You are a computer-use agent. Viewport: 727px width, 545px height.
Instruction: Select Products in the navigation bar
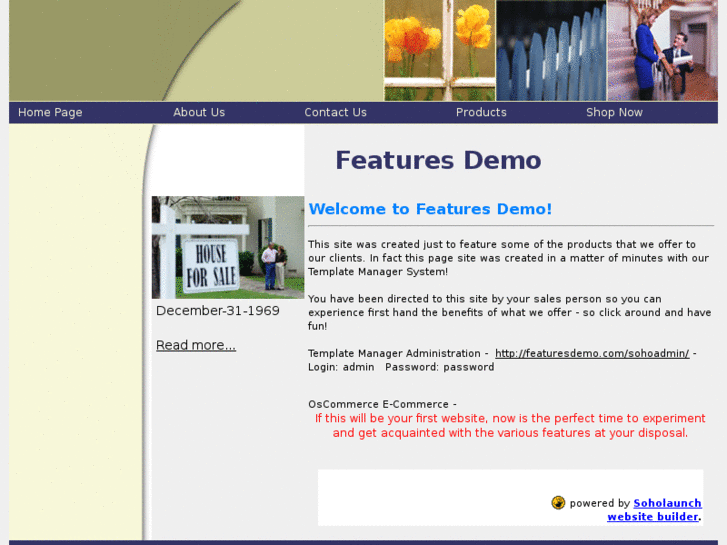(481, 112)
